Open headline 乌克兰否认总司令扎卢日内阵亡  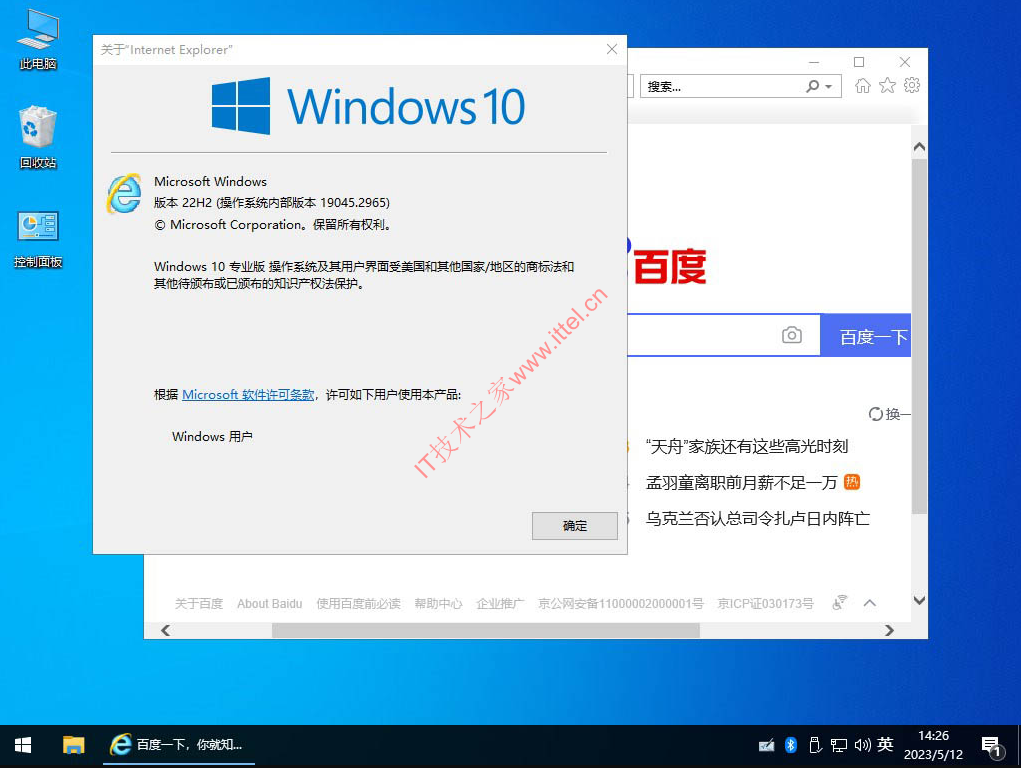click(x=757, y=519)
